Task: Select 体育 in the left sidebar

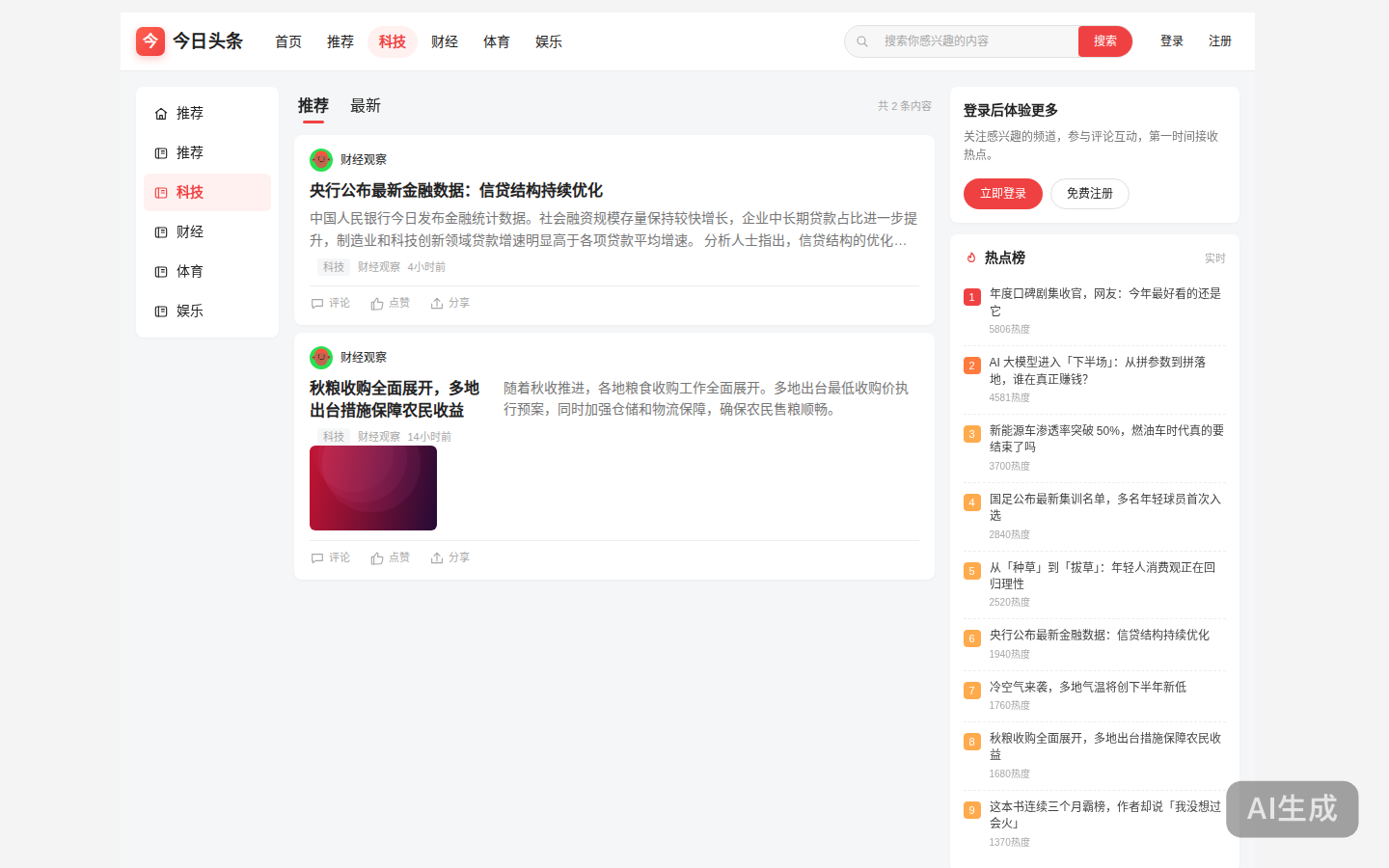Action: click(207, 272)
